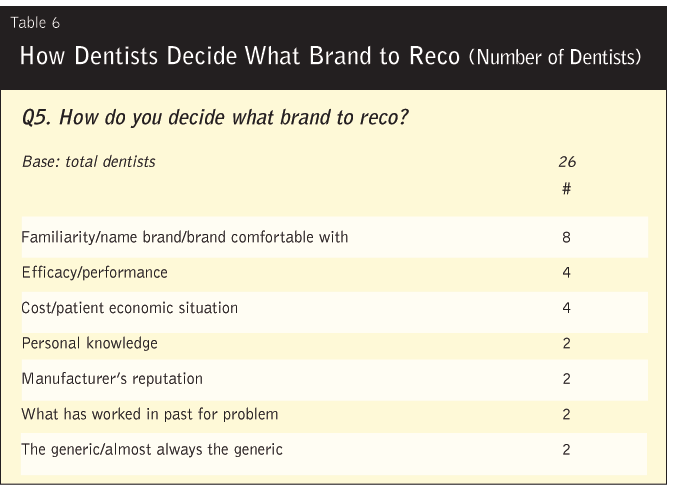Click the value 2 for Personal knowledge
674x490 pixels.
(x=566, y=343)
